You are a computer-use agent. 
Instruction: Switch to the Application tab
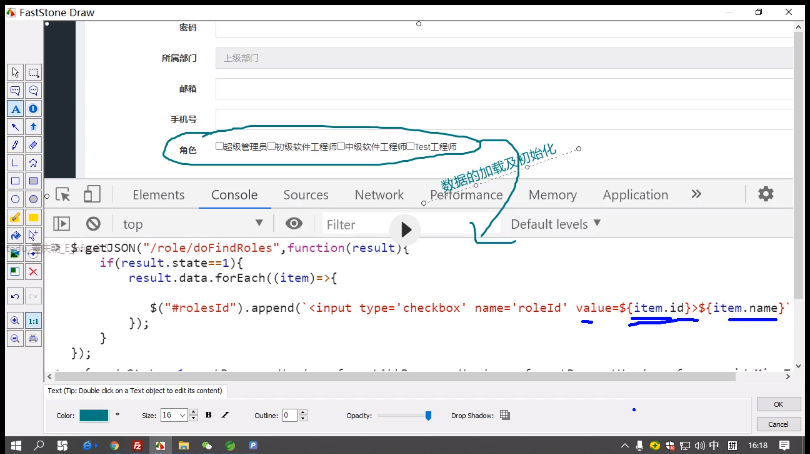coord(635,195)
